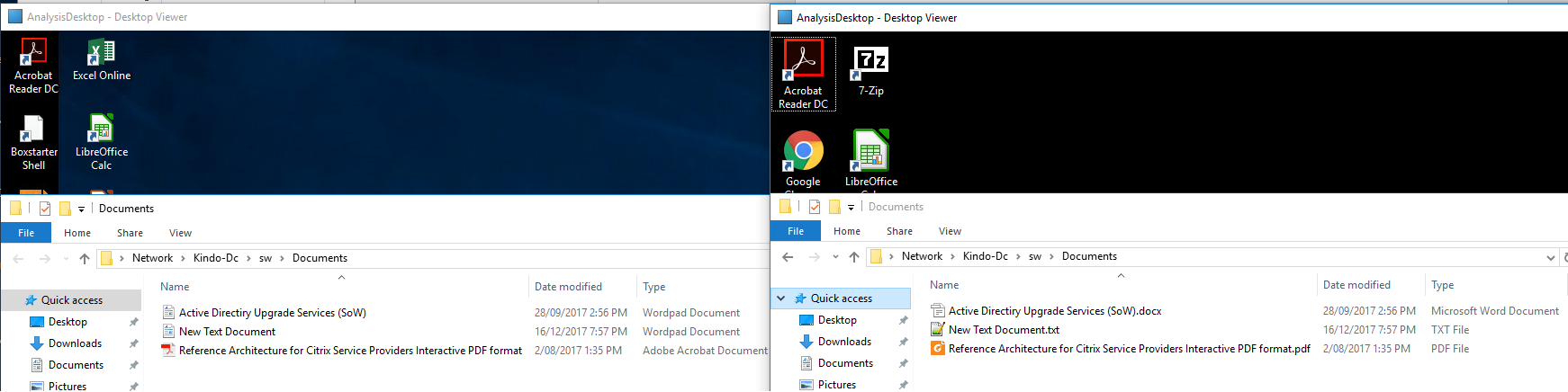
Task: Expand chevron after Network in right address bar
Action: pyautogui.click(x=952, y=257)
